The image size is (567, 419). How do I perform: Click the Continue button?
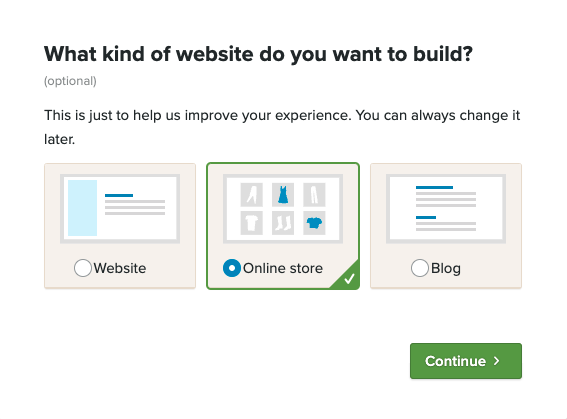[x=466, y=361]
